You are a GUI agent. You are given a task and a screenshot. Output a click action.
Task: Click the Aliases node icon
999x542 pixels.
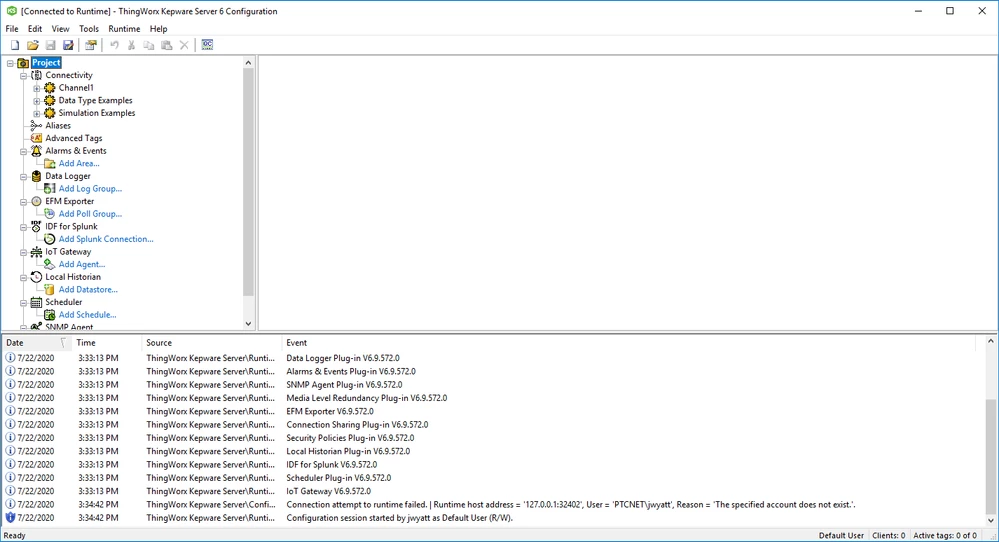coord(36,125)
